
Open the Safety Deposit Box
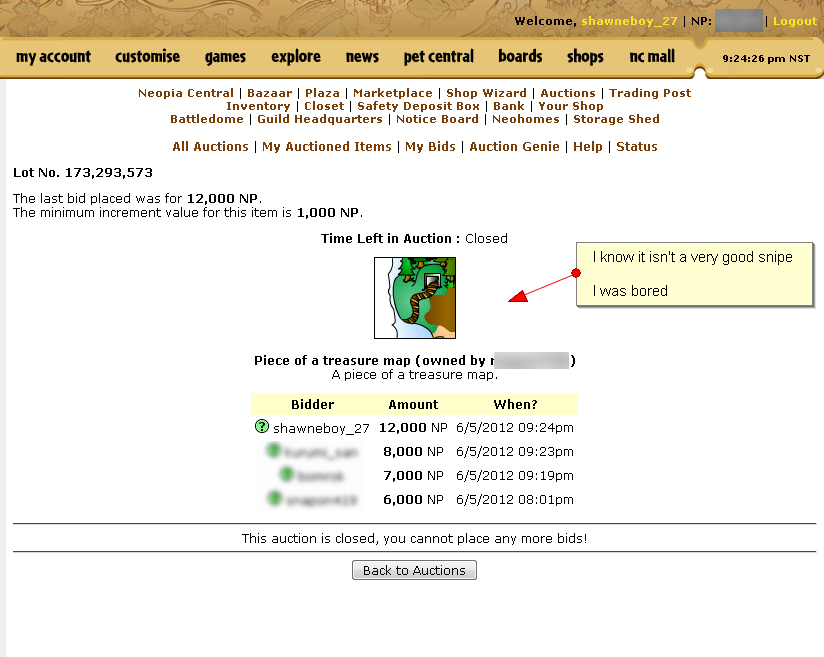pyautogui.click(x=418, y=106)
